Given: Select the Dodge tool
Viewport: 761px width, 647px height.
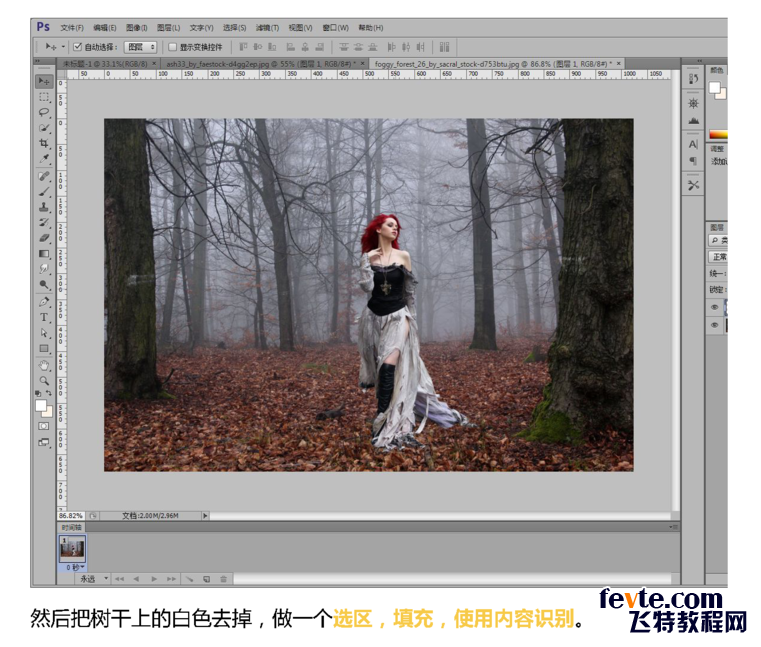Looking at the screenshot, I should point(44,284).
